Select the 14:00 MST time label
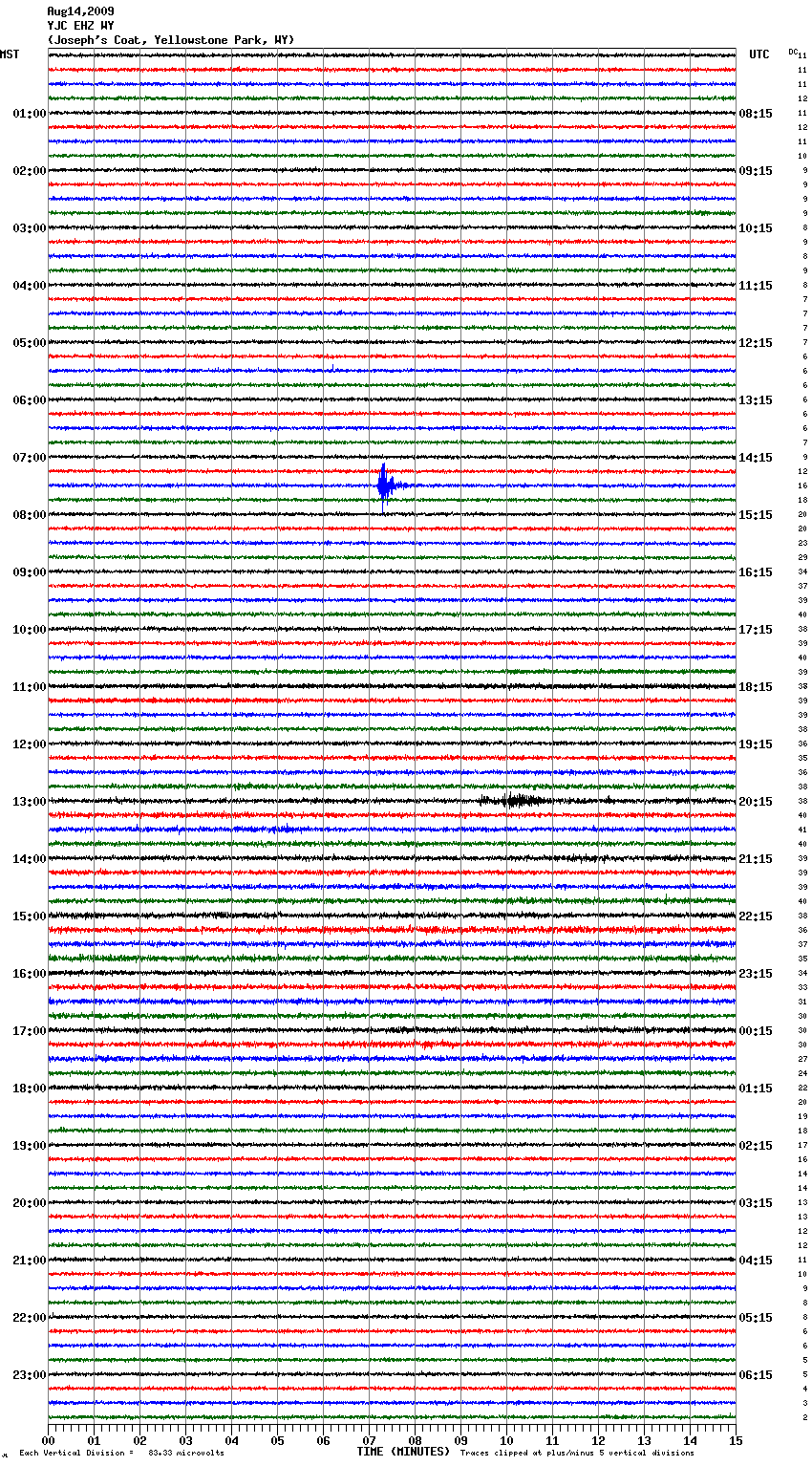Image resolution: width=812 pixels, height=1466 pixels. [x=30, y=859]
